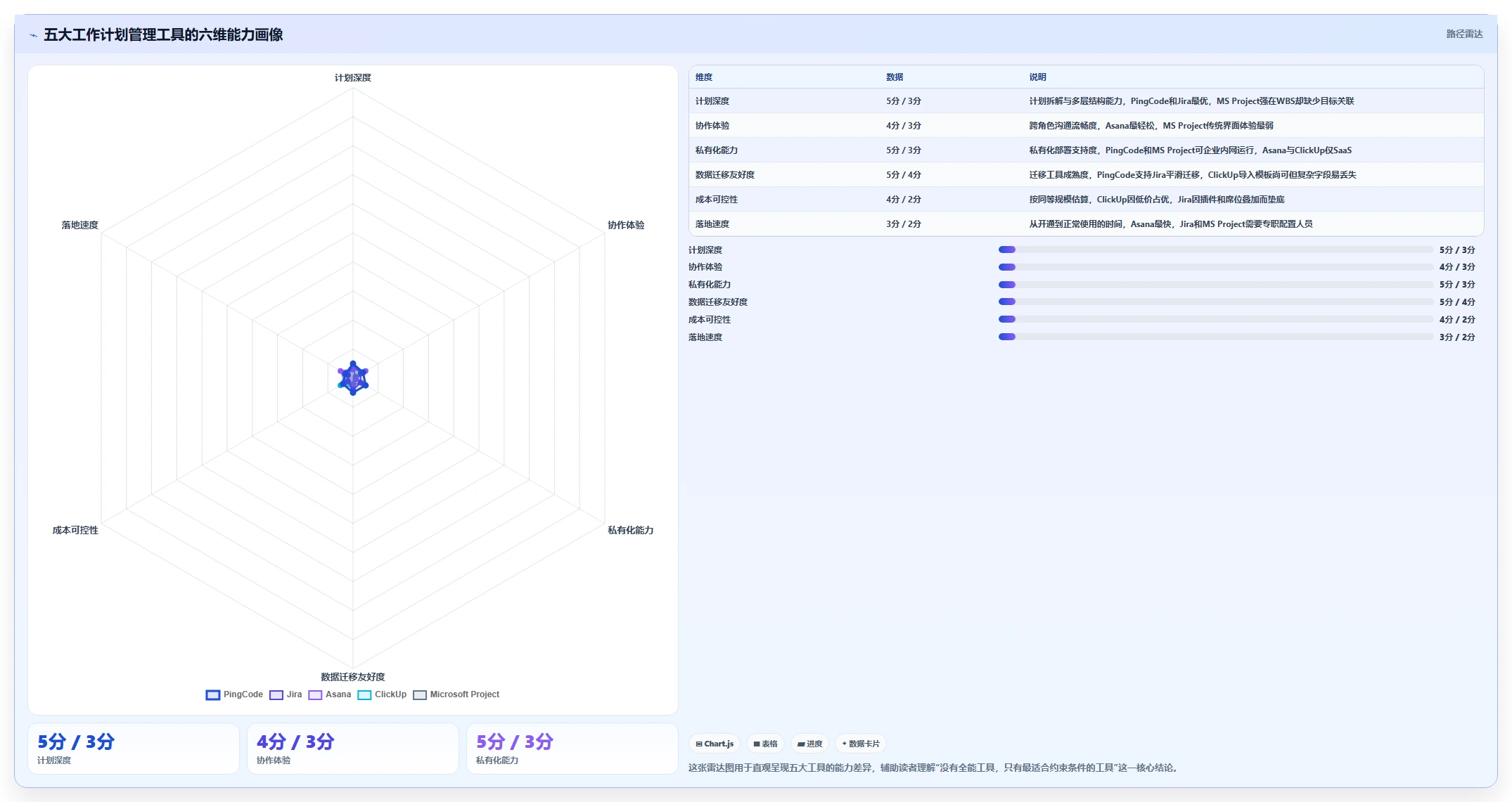Image resolution: width=1512 pixels, height=802 pixels.
Task: Click the table description starting 从开通到正常使用
Action: click(x=1171, y=224)
